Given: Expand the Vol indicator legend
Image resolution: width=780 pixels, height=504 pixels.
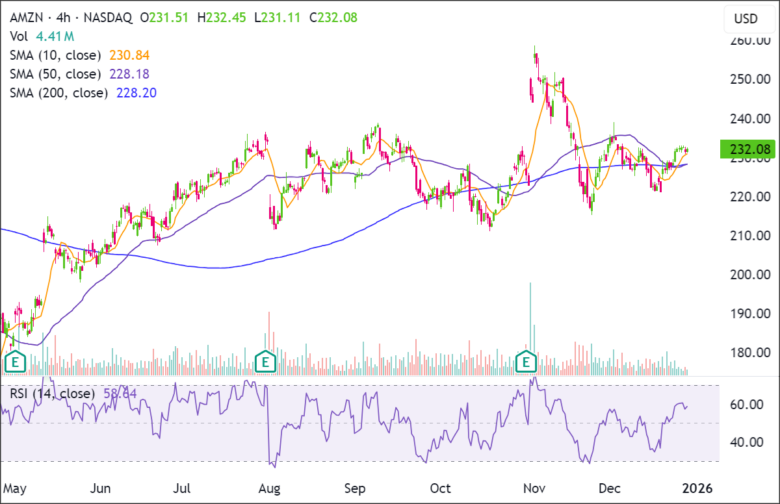Looking at the screenshot, I should [x=19, y=37].
